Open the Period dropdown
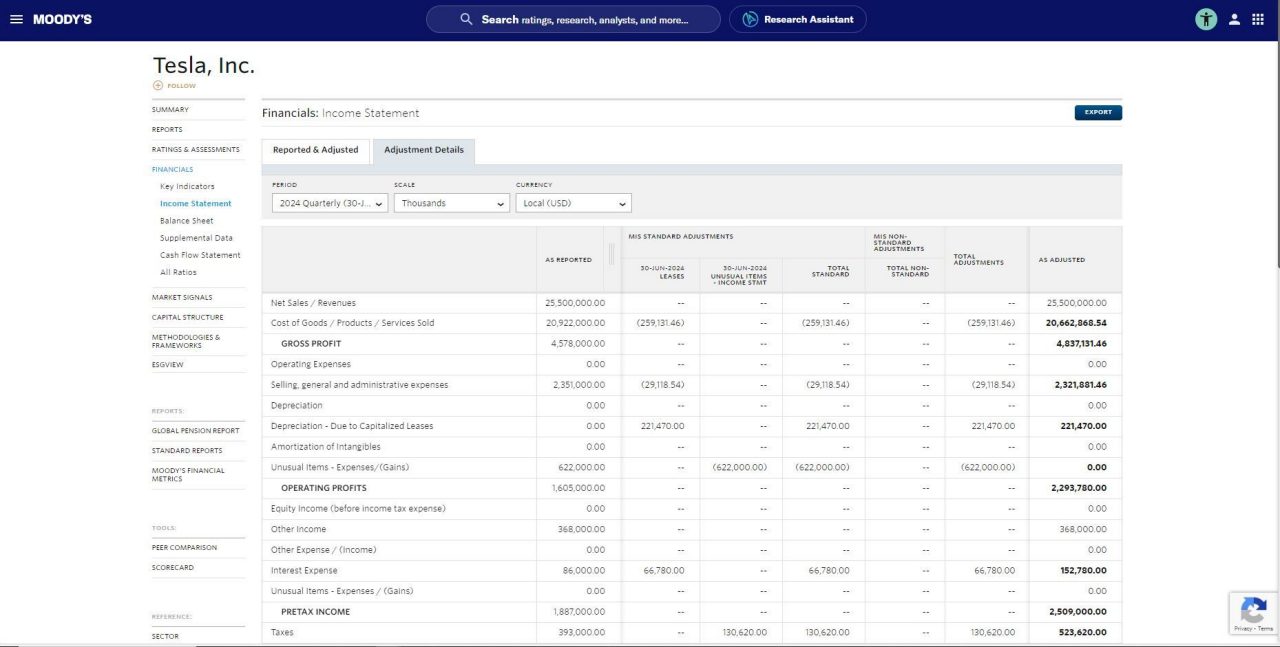 click(330, 203)
